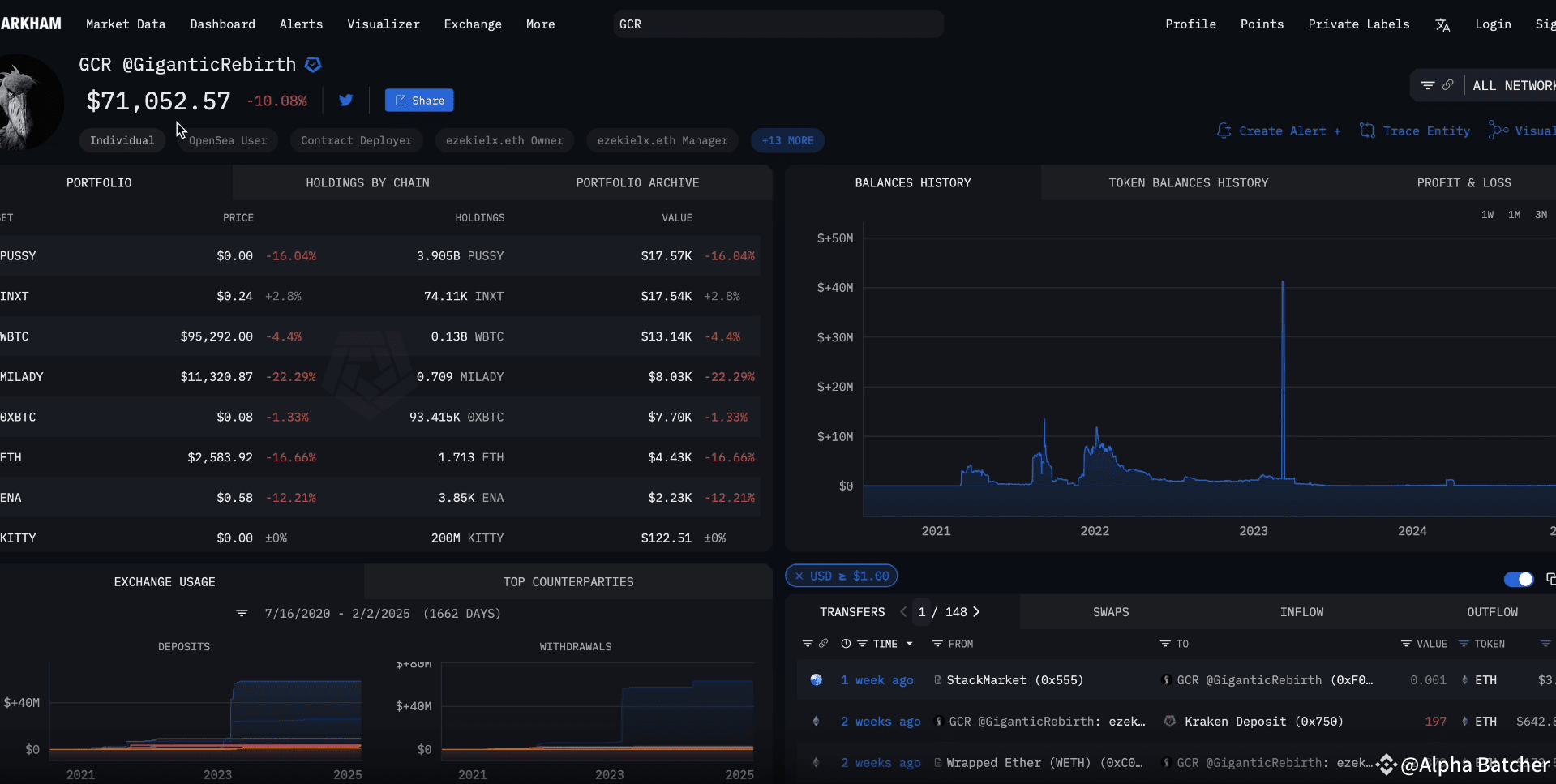The width and height of the screenshot is (1556, 784).
Task: Click the copy icon next to the toggle
Action: click(1550, 579)
